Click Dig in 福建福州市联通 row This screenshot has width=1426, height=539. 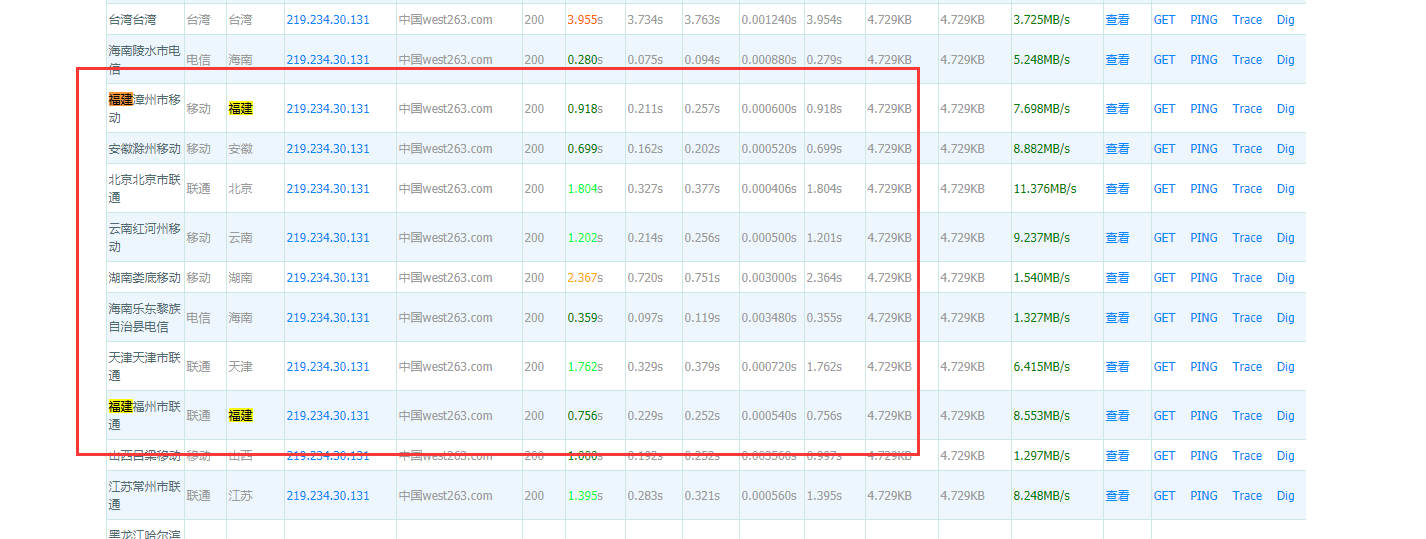(1285, 416)
